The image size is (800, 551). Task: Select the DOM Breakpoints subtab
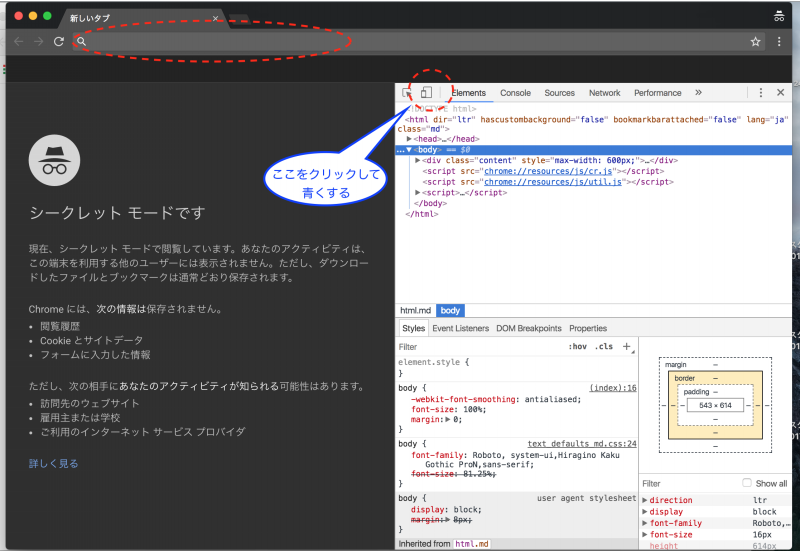529,328
